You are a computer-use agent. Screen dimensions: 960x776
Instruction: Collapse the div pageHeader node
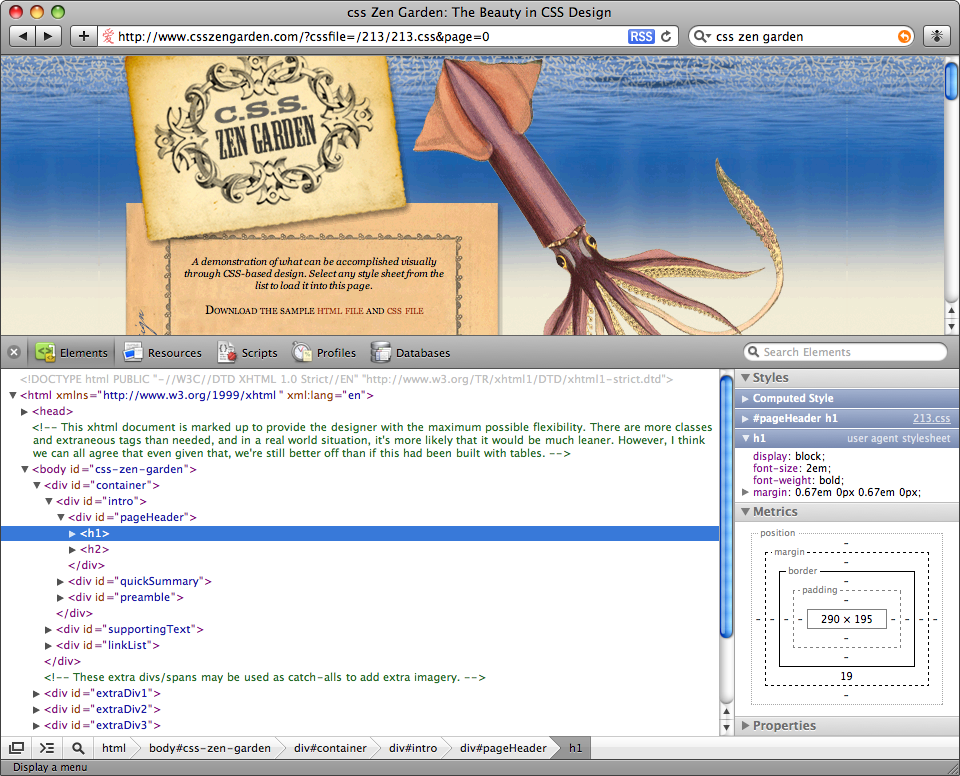61,517
